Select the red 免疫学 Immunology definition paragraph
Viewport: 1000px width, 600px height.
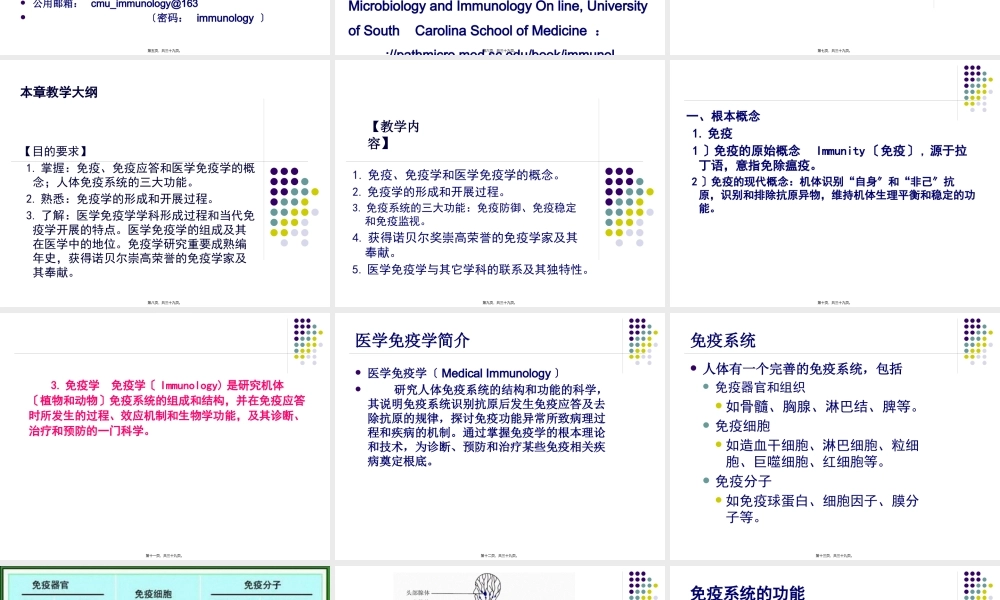point(165,405)
